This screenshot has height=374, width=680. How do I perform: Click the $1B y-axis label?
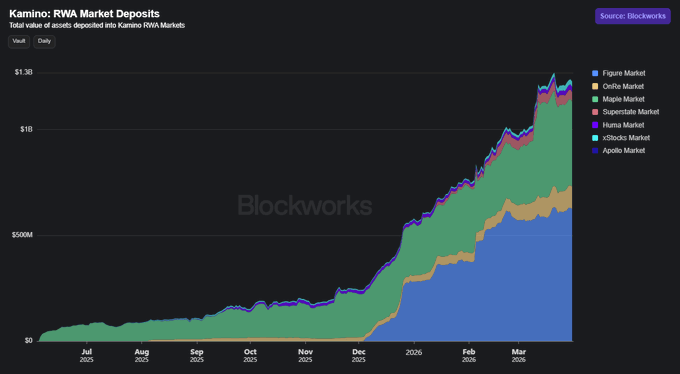tap(26, 129)
